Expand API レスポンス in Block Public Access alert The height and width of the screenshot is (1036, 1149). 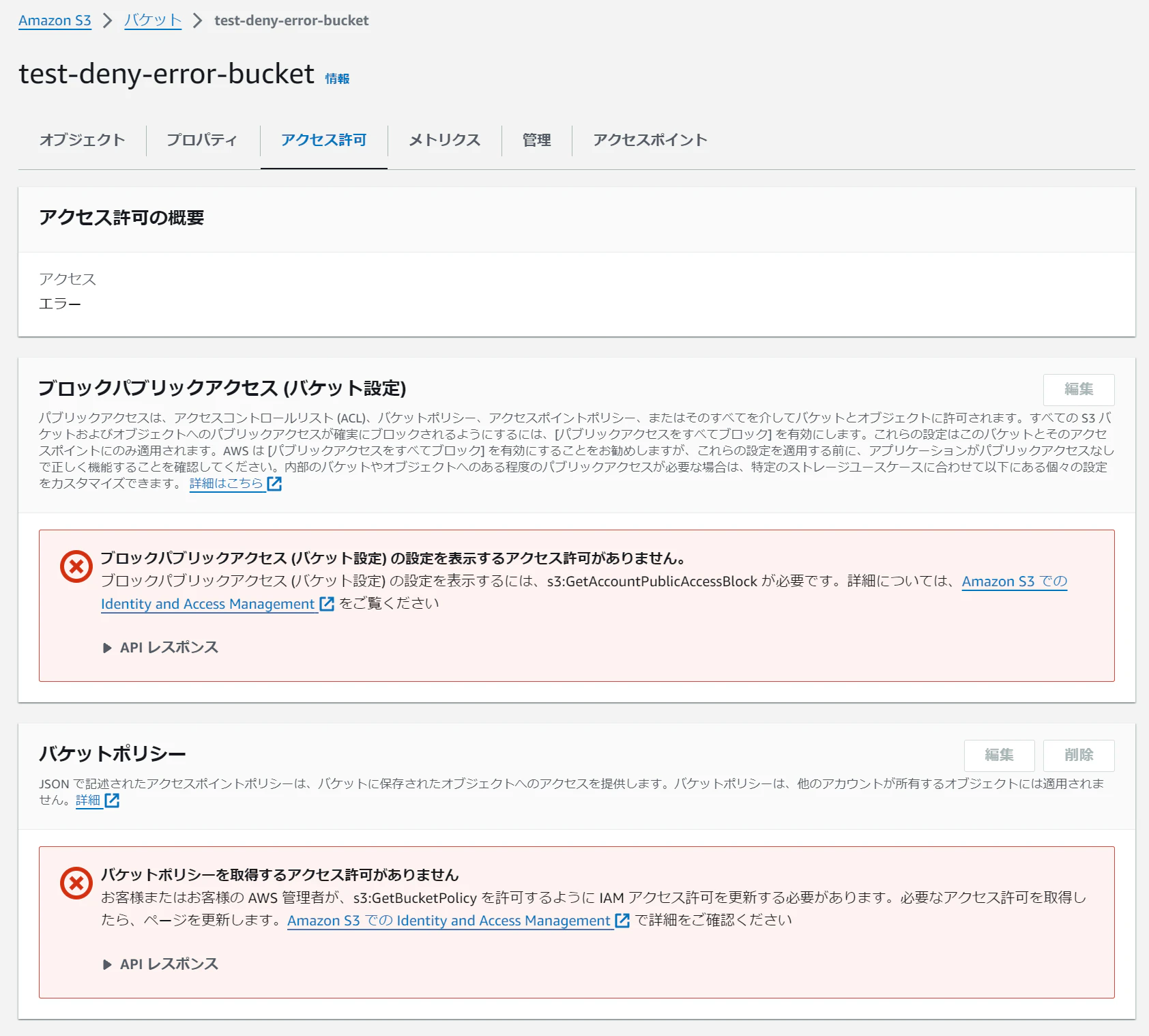160,648
